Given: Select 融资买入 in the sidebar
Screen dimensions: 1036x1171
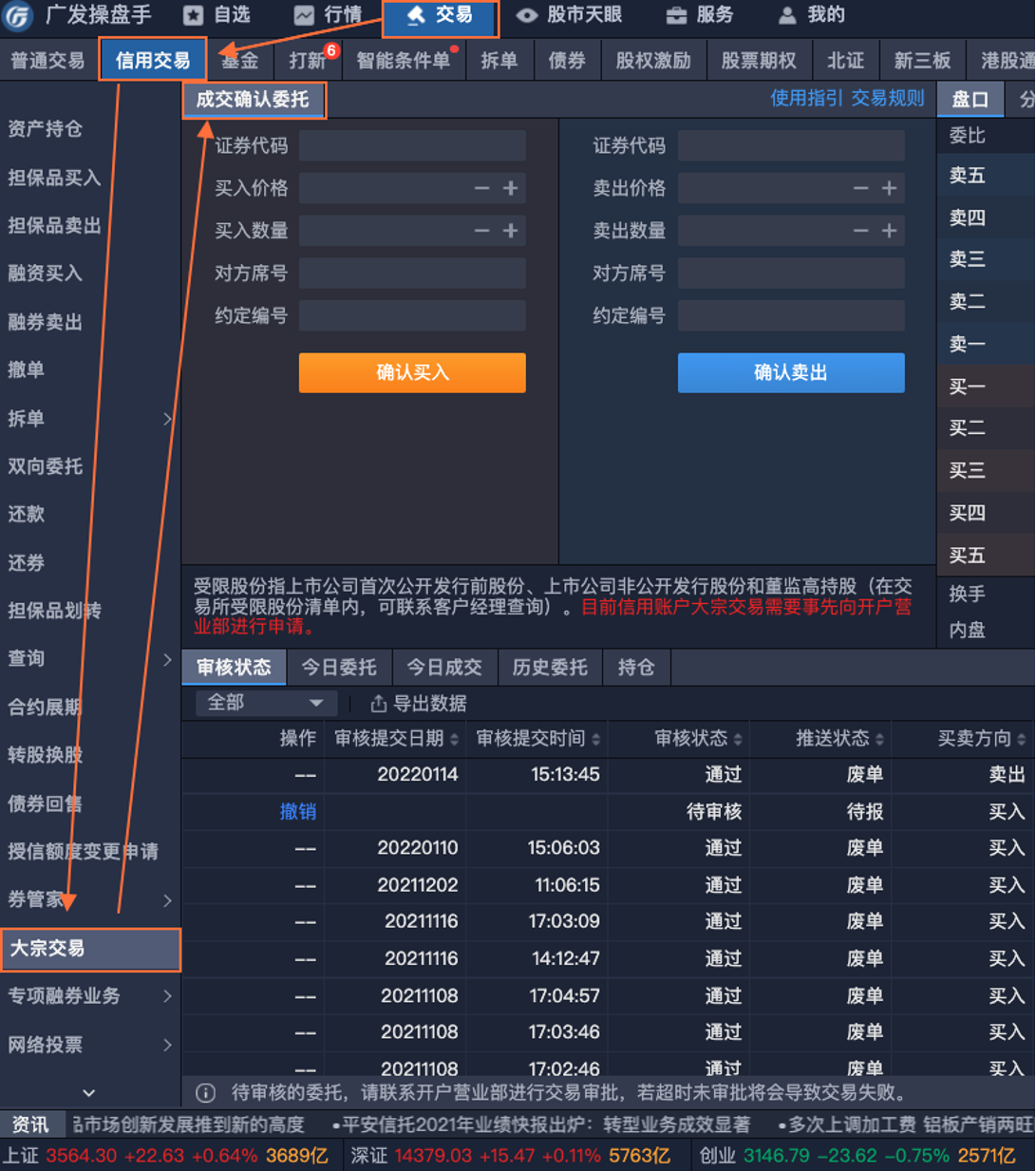Looking at the screenshot, I should pos(46,274).
